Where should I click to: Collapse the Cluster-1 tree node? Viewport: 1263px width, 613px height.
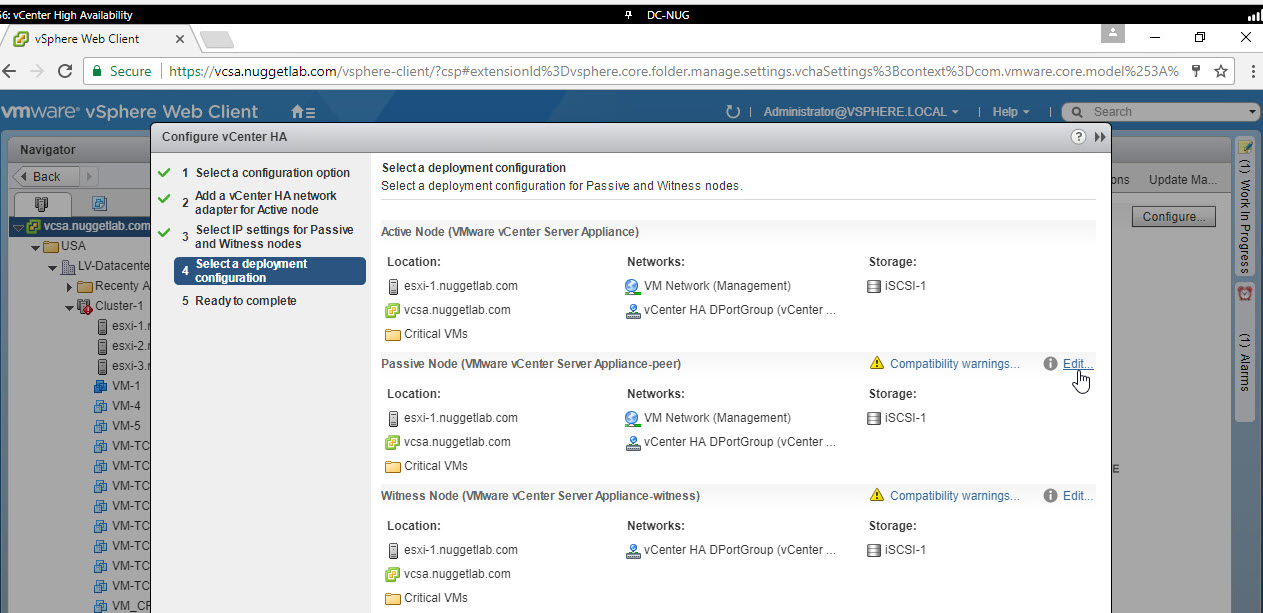click(x=70, y=307)
